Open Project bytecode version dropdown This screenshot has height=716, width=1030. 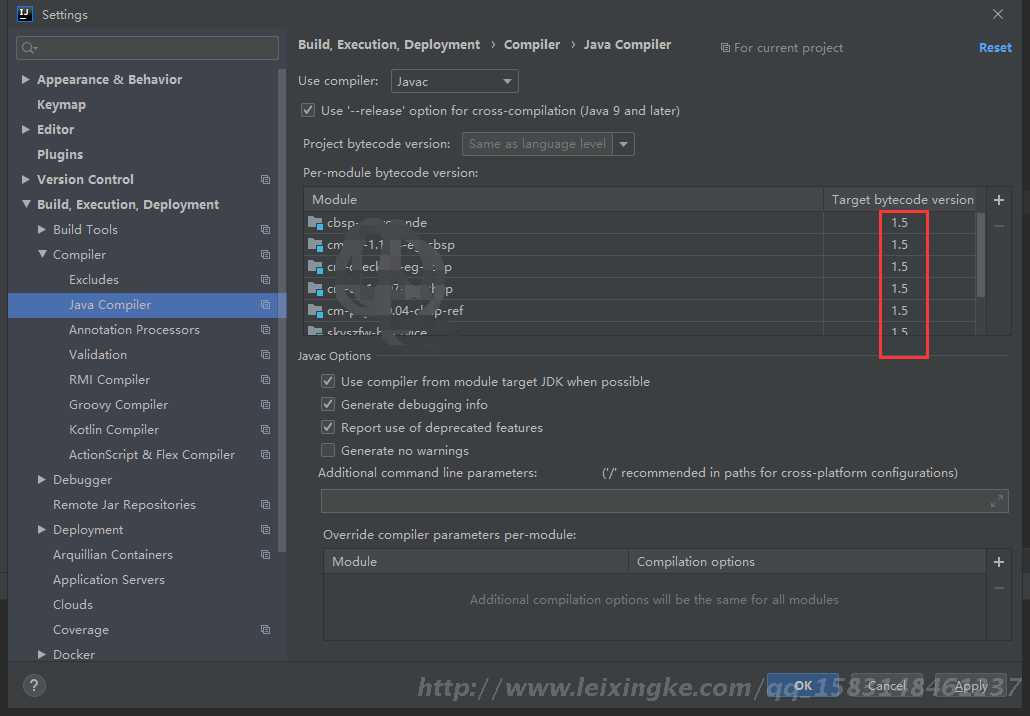point(623,144)
